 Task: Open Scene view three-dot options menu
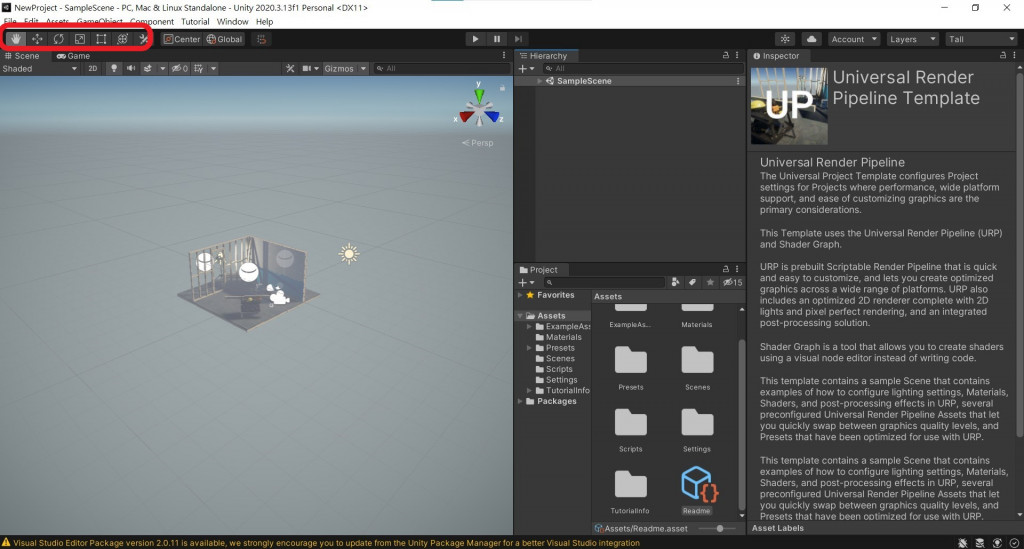point(504,55)
